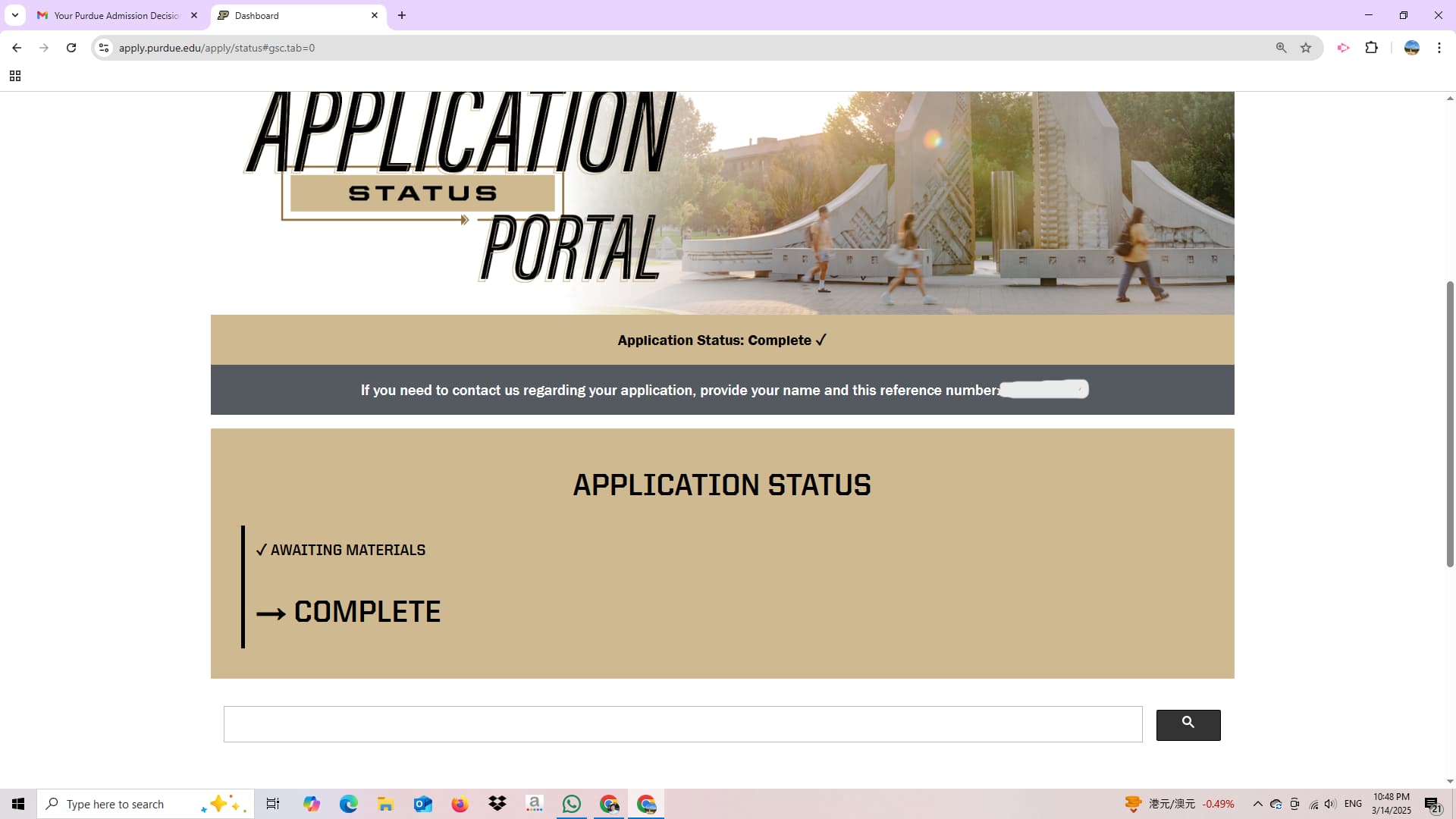The width and height of the screenshot is (1456, 819).
Task: Click the vertical page scrollbar thumb
Action: coord(1450,425)
